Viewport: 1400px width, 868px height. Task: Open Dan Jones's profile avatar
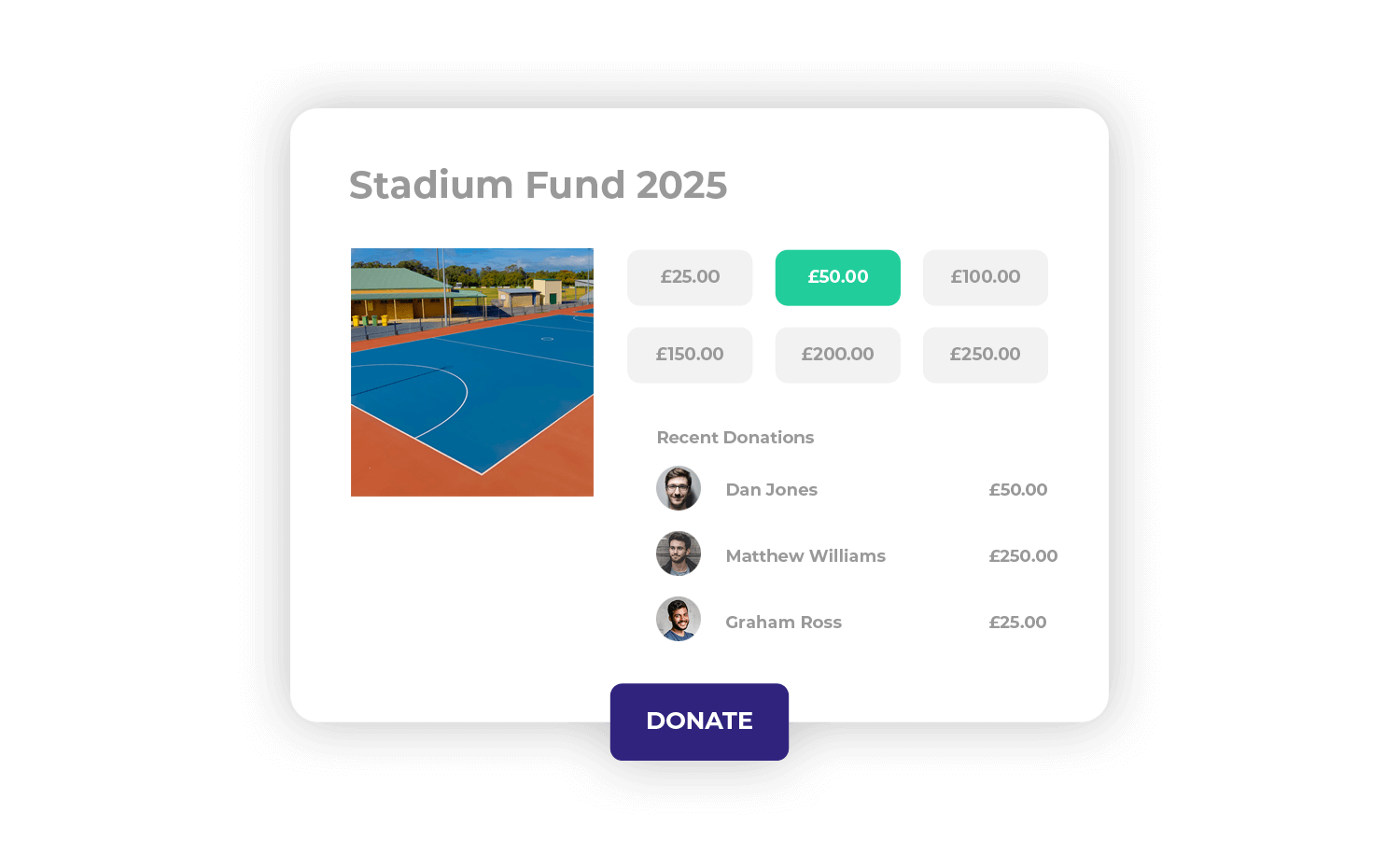679,488
